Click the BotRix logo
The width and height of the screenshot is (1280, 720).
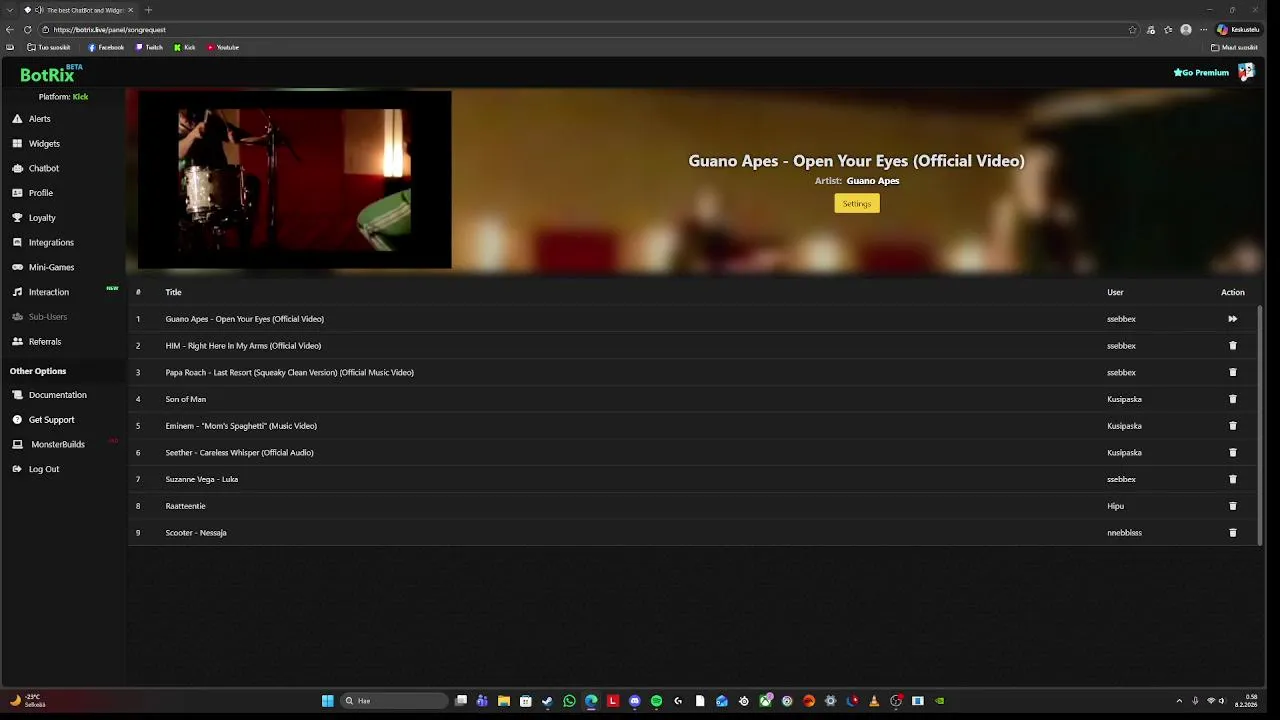(51, 74)
